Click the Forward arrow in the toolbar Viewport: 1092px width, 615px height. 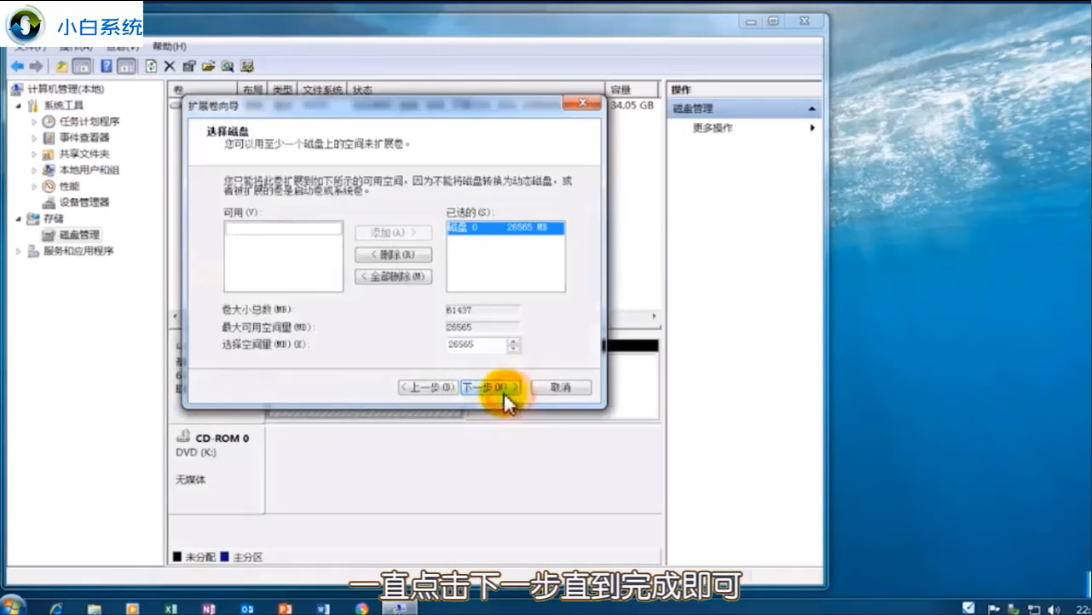pyautogui.click(x=36, y=66)
